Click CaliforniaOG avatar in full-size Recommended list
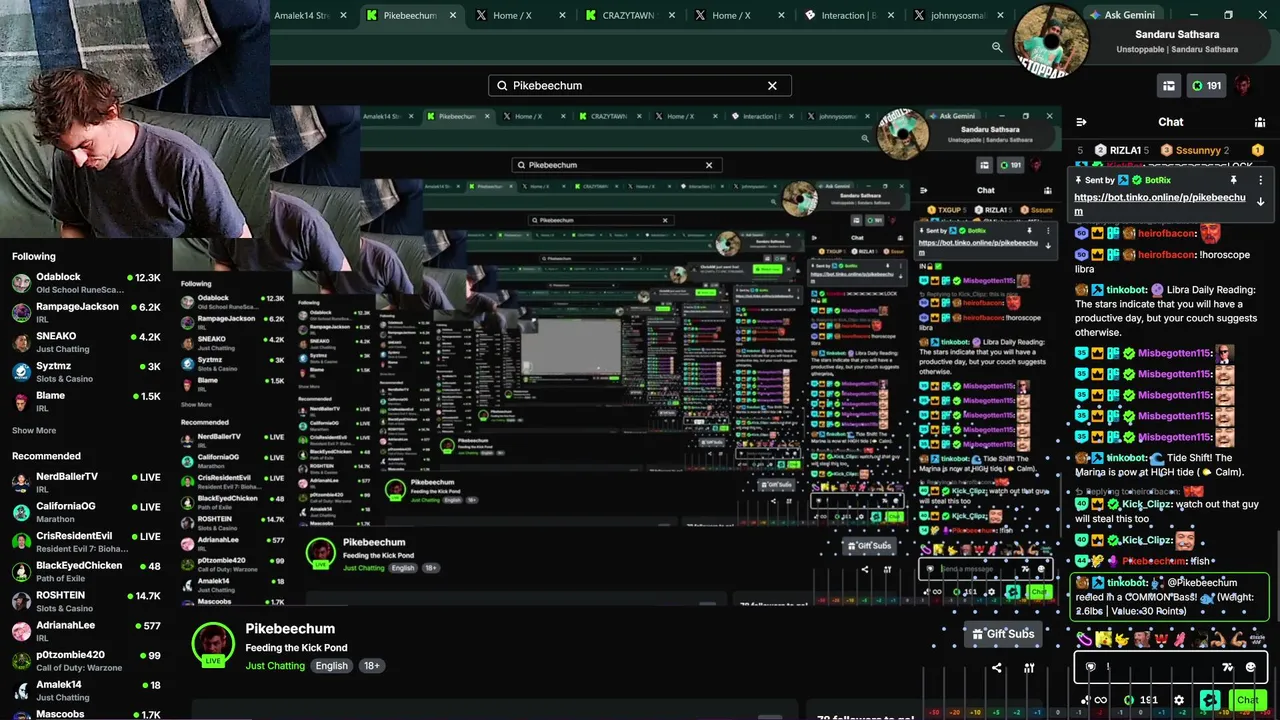 21,513
